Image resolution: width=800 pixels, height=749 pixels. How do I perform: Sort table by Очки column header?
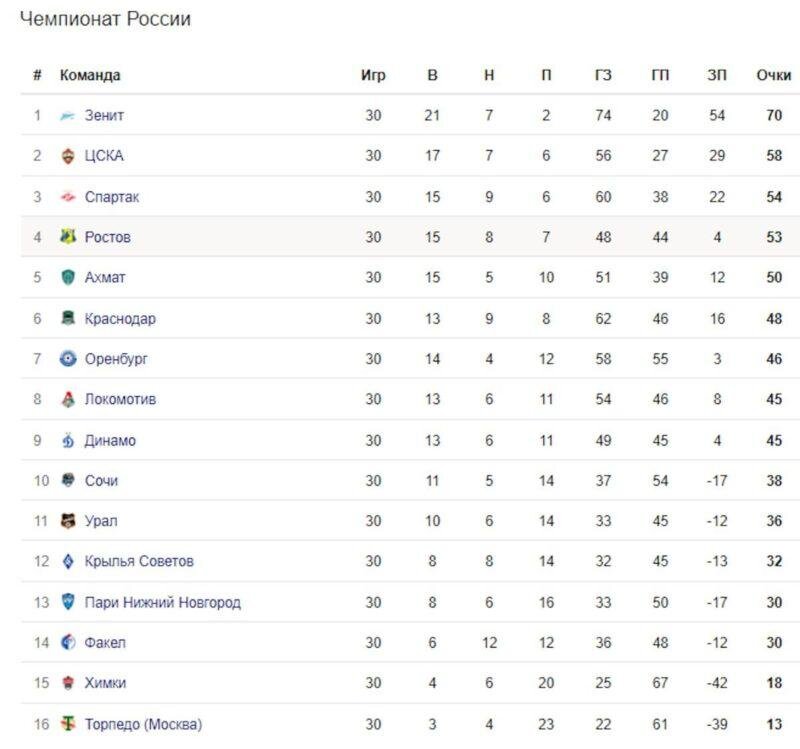tap(773, 75)
